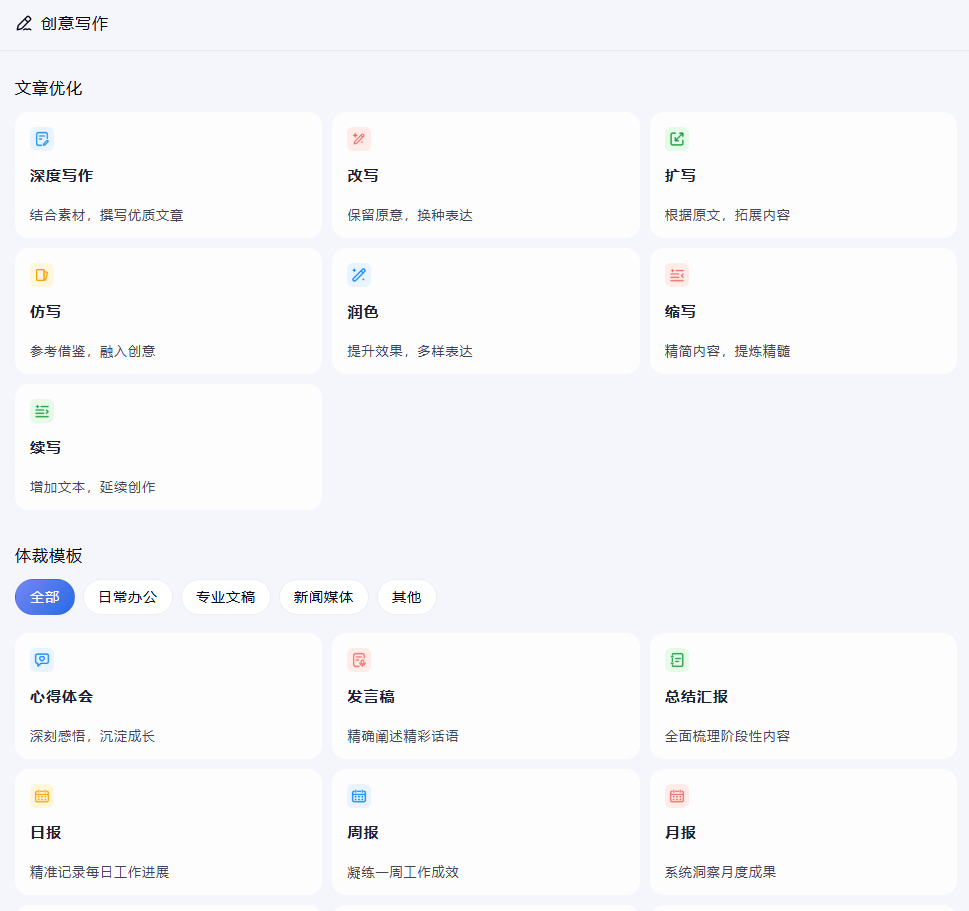The height and width of the screenshot is (911, 969).
Task: Select the 全部 template filter tab
Action: point(45,597)
